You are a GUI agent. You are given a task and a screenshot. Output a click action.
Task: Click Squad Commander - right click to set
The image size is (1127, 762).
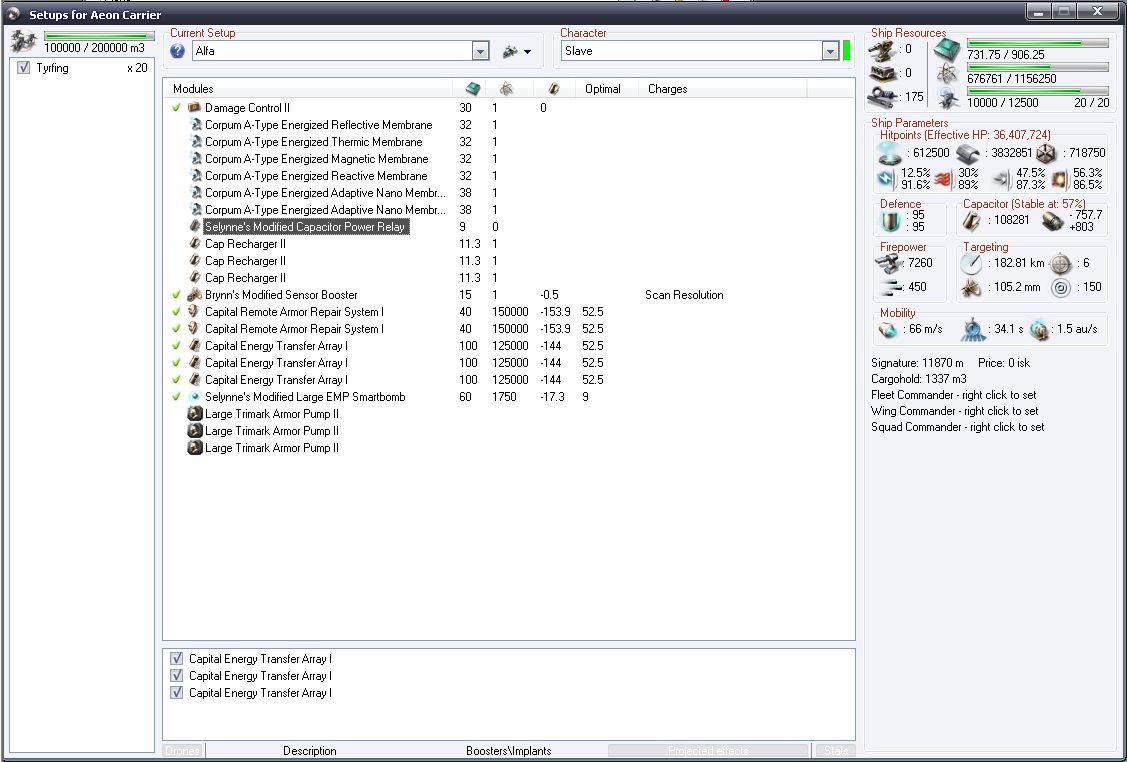pyautogui.click(x=957, y=426)
